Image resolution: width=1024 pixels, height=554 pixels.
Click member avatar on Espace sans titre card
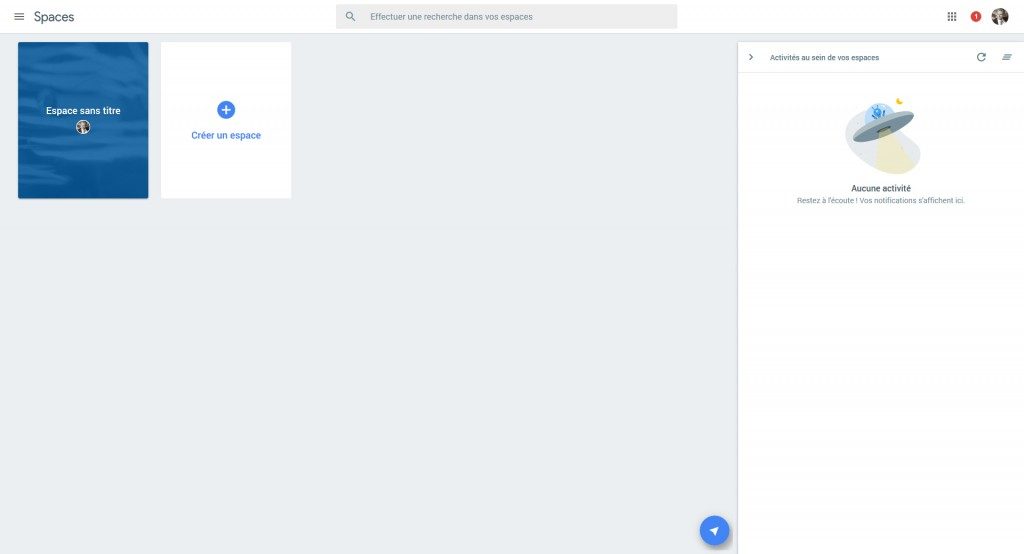point(83,127)
